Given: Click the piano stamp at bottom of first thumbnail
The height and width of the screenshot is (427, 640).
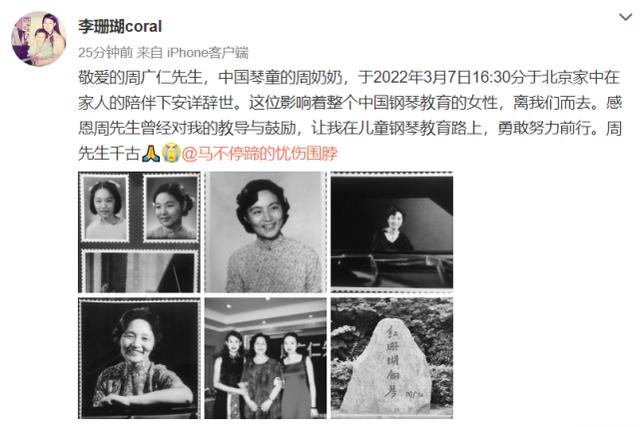Looking at the screenshot, I should [140, 271].
